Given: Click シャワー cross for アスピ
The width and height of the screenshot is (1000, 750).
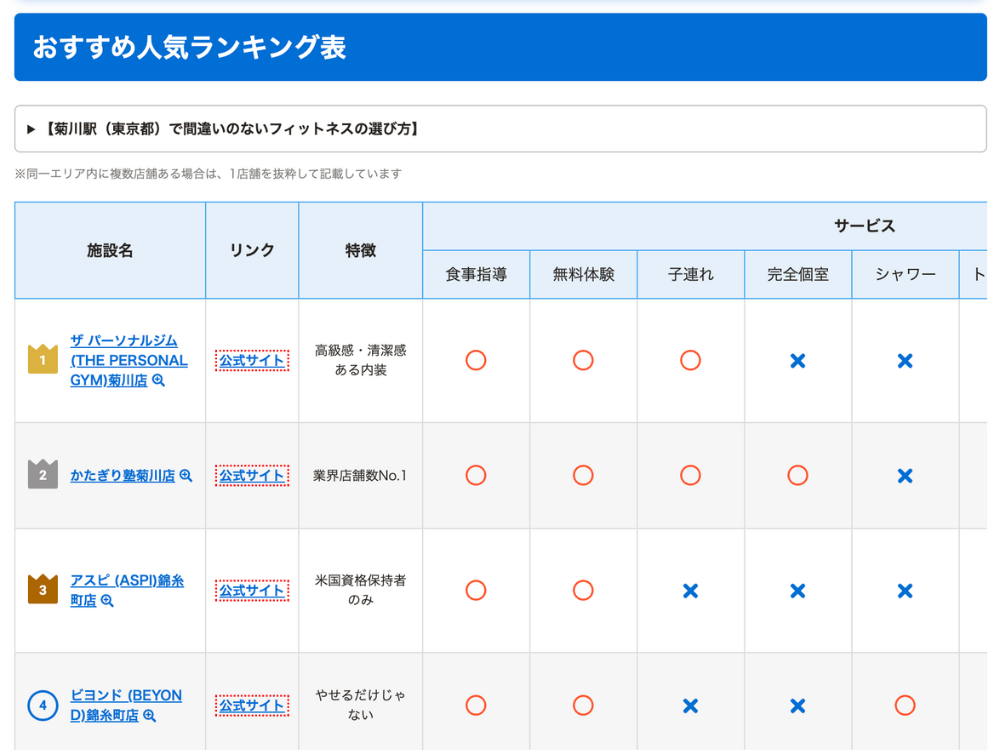Looking at the screenshot, I should [x=904, y=591].
